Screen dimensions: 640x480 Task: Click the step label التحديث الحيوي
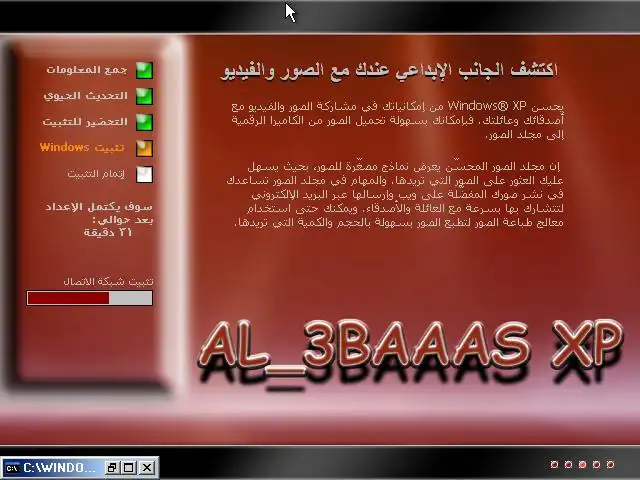click(x=86, y=96)
